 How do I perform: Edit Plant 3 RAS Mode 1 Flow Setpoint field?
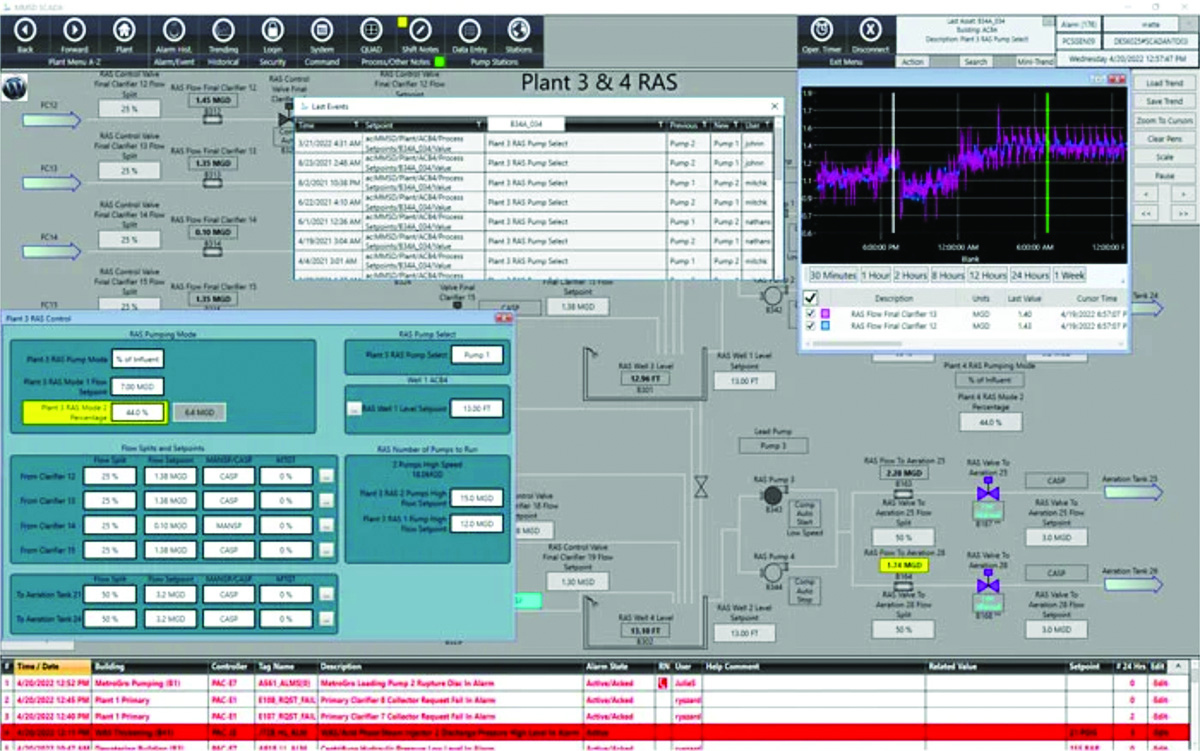coord(136,385)
